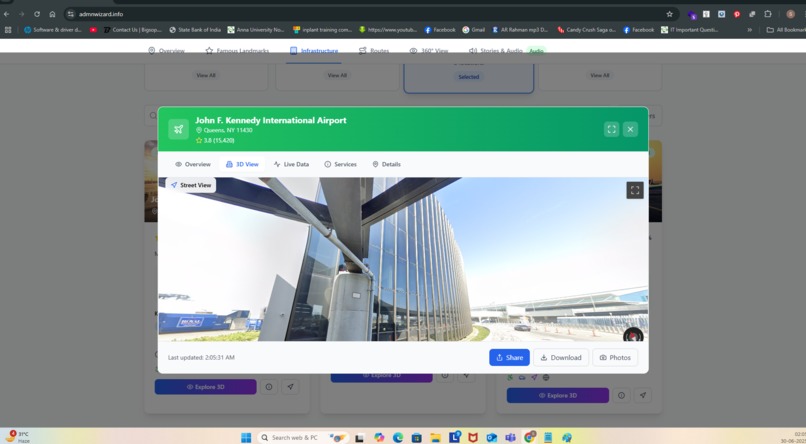Open the Infrastructure page tab
The height and width of the screenshot is (444, 806).
314,50
